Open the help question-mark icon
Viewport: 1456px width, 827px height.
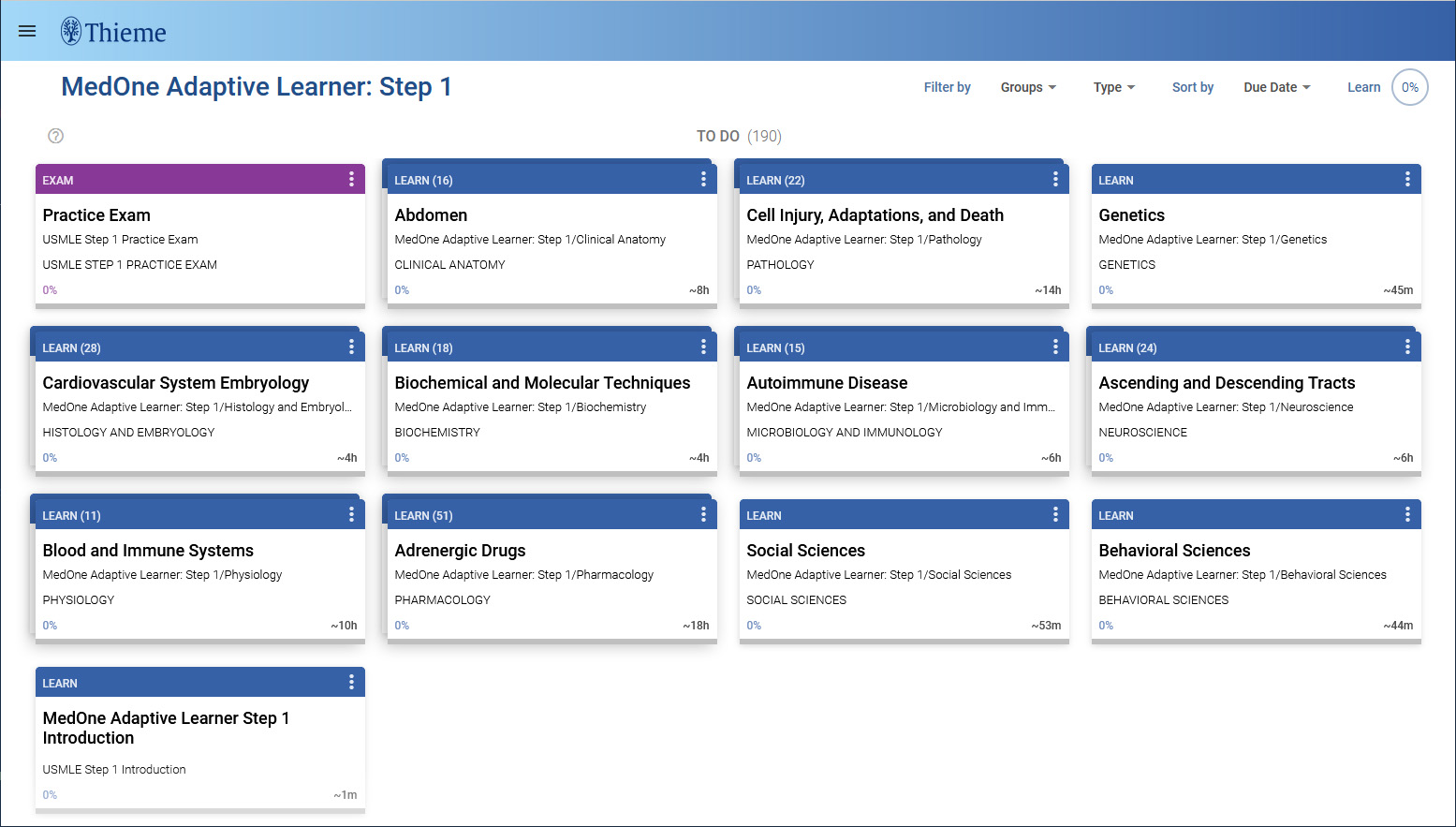pyautogui.click(x=56, y=136)
